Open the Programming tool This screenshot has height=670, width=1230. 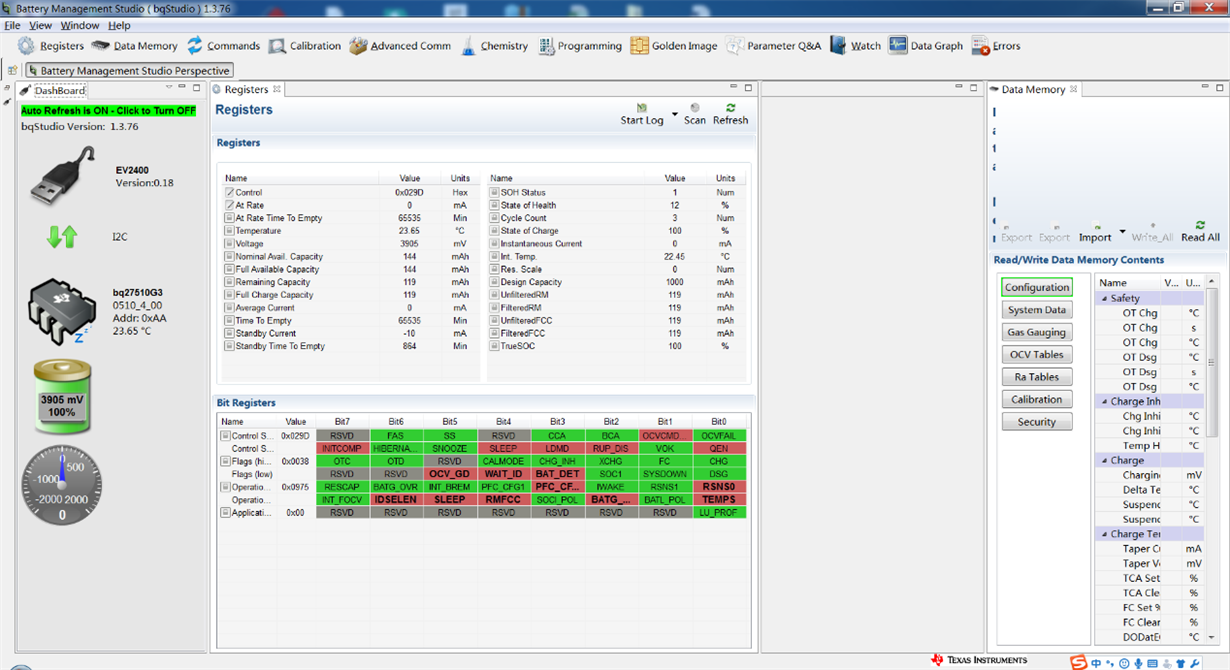(579, 46)
